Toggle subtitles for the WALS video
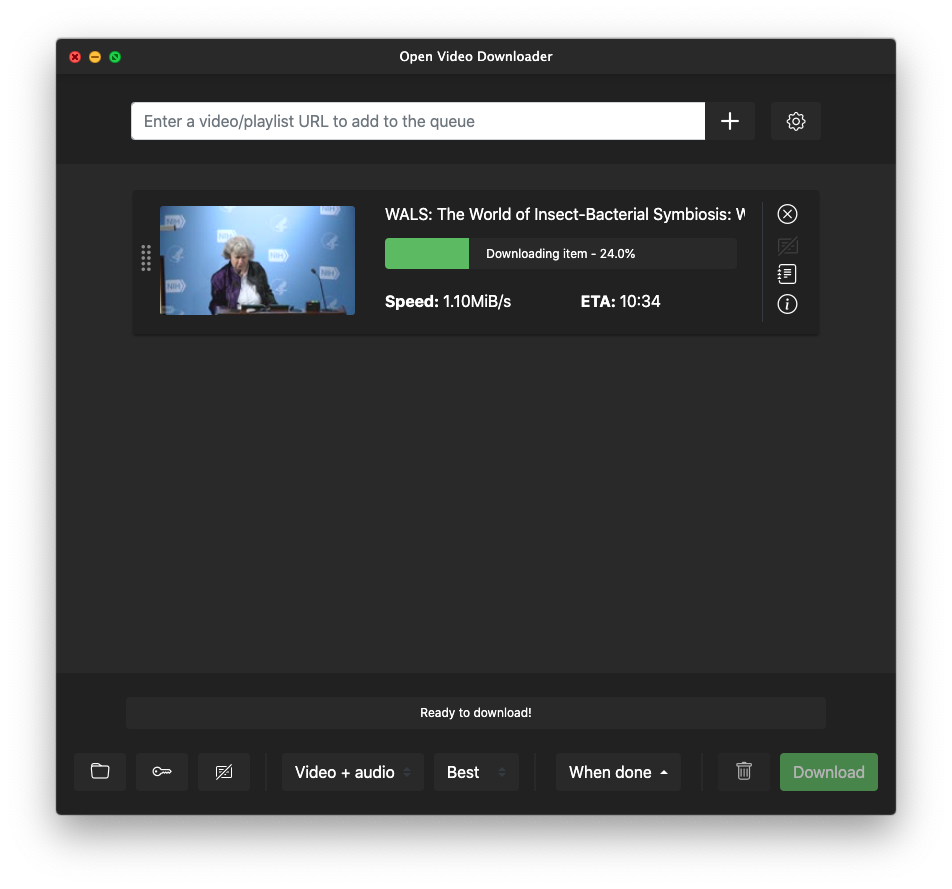This screenshot has width=952, height=889. point(787,245)
